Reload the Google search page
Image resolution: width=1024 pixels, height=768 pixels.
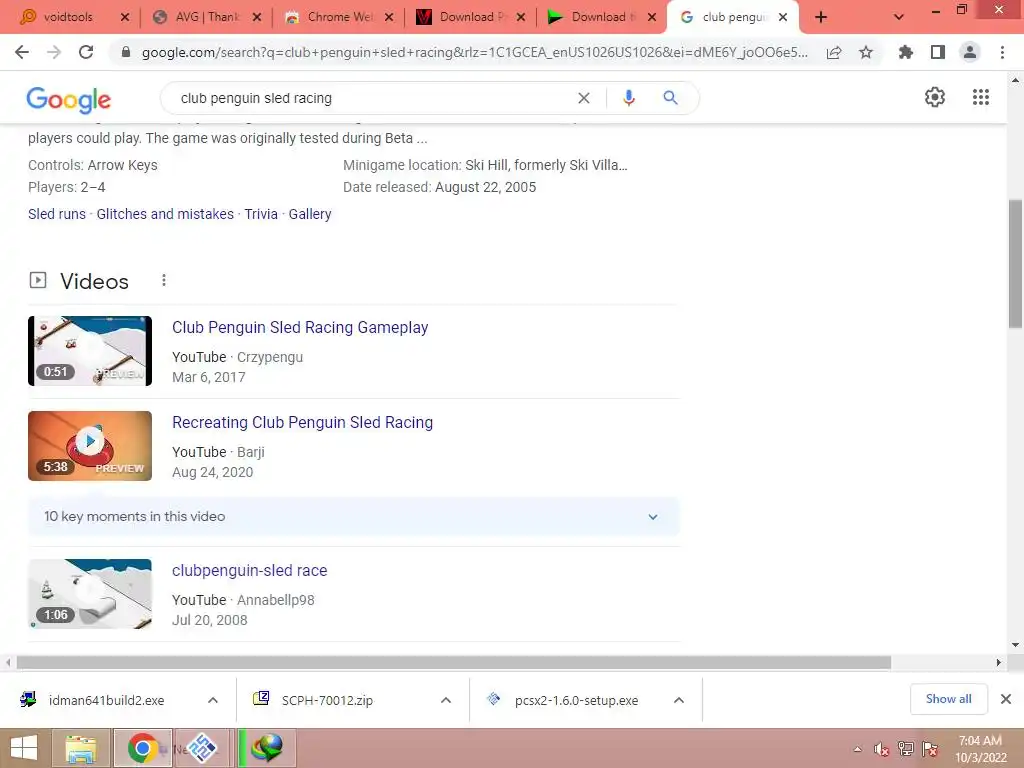point(86,52)
